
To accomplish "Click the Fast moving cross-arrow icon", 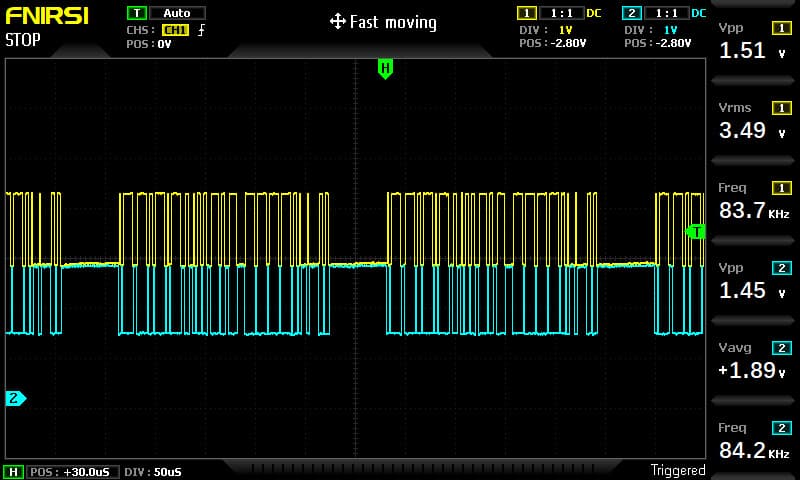I will coord(337,21).
